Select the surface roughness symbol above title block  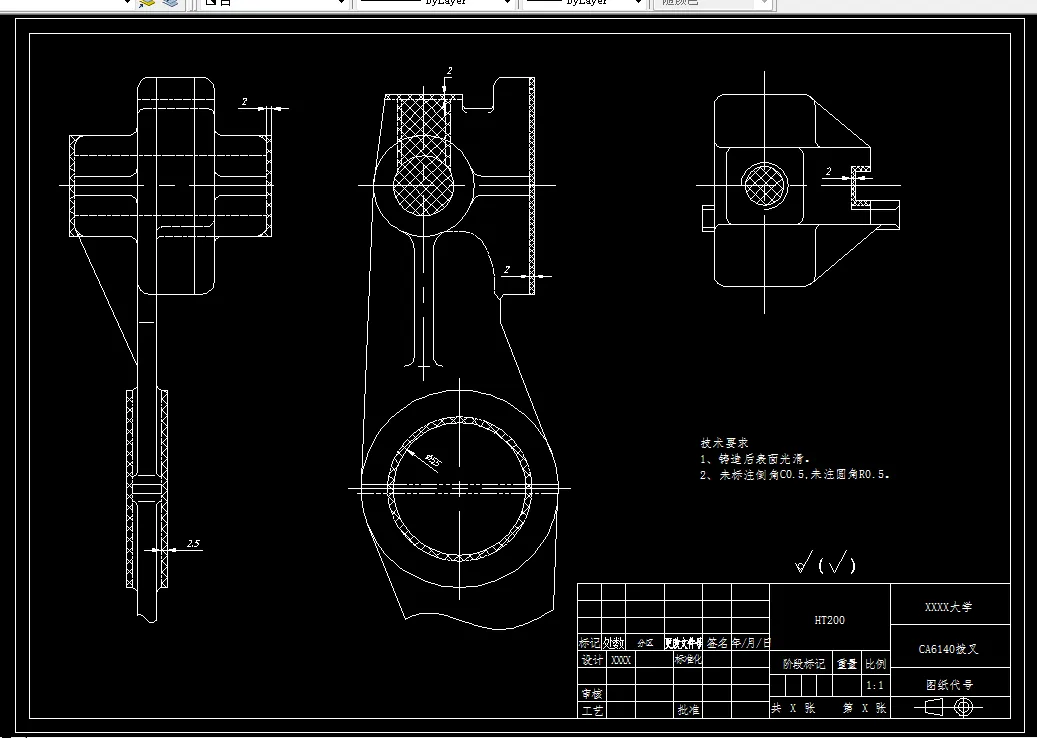(x=825, y=563)
